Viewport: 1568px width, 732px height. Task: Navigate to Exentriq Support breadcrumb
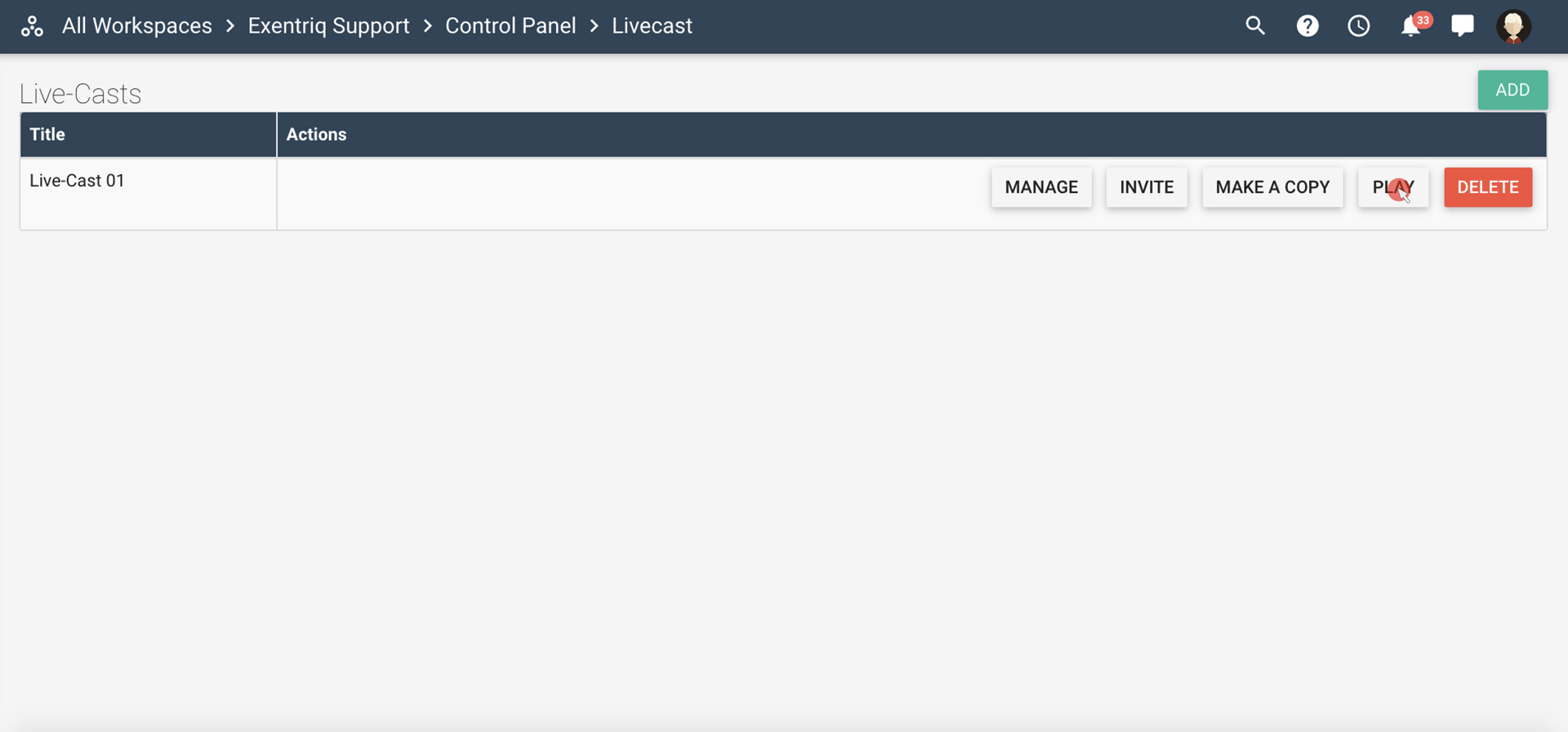coord(328,26)
